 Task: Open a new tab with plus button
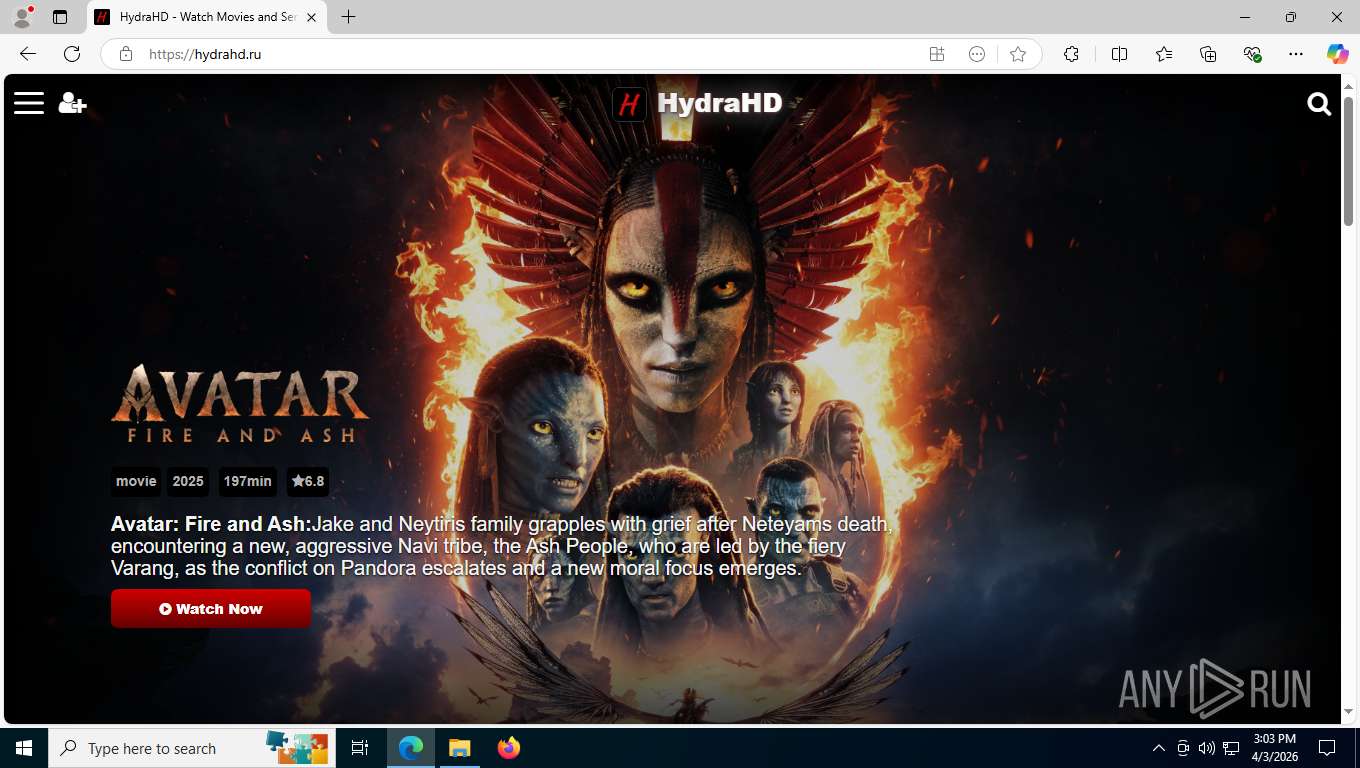[x=348, y=17]
